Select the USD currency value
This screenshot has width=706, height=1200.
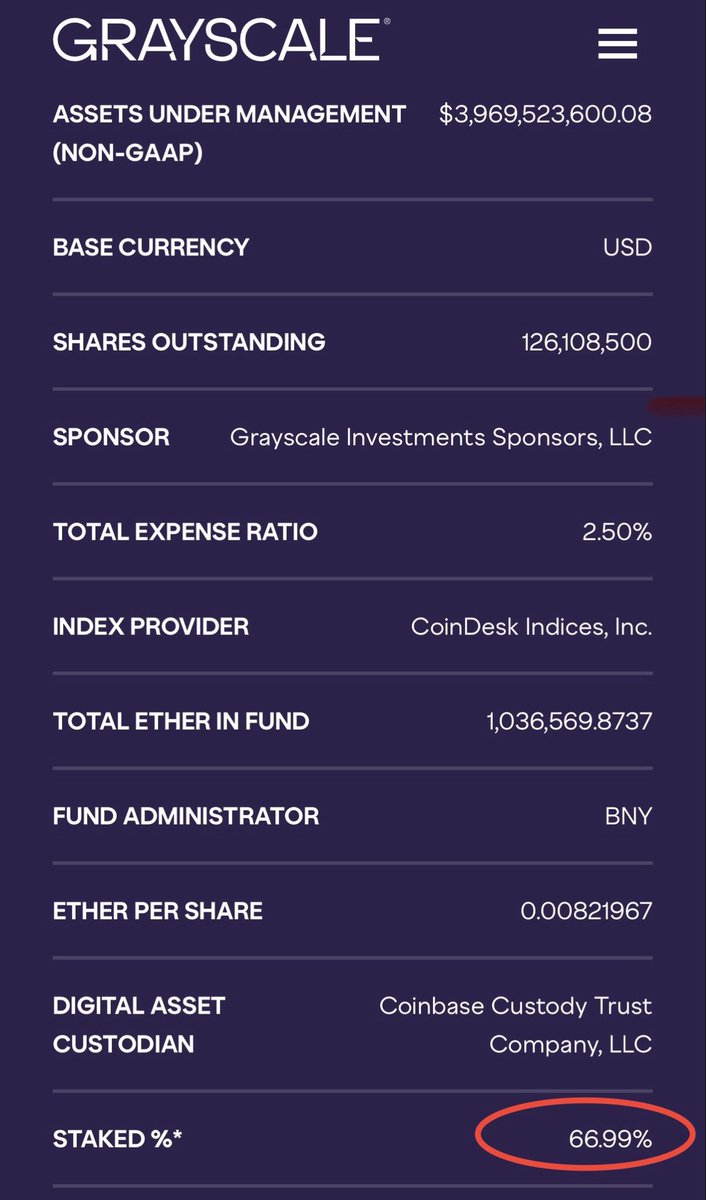(x=627, y=247)
